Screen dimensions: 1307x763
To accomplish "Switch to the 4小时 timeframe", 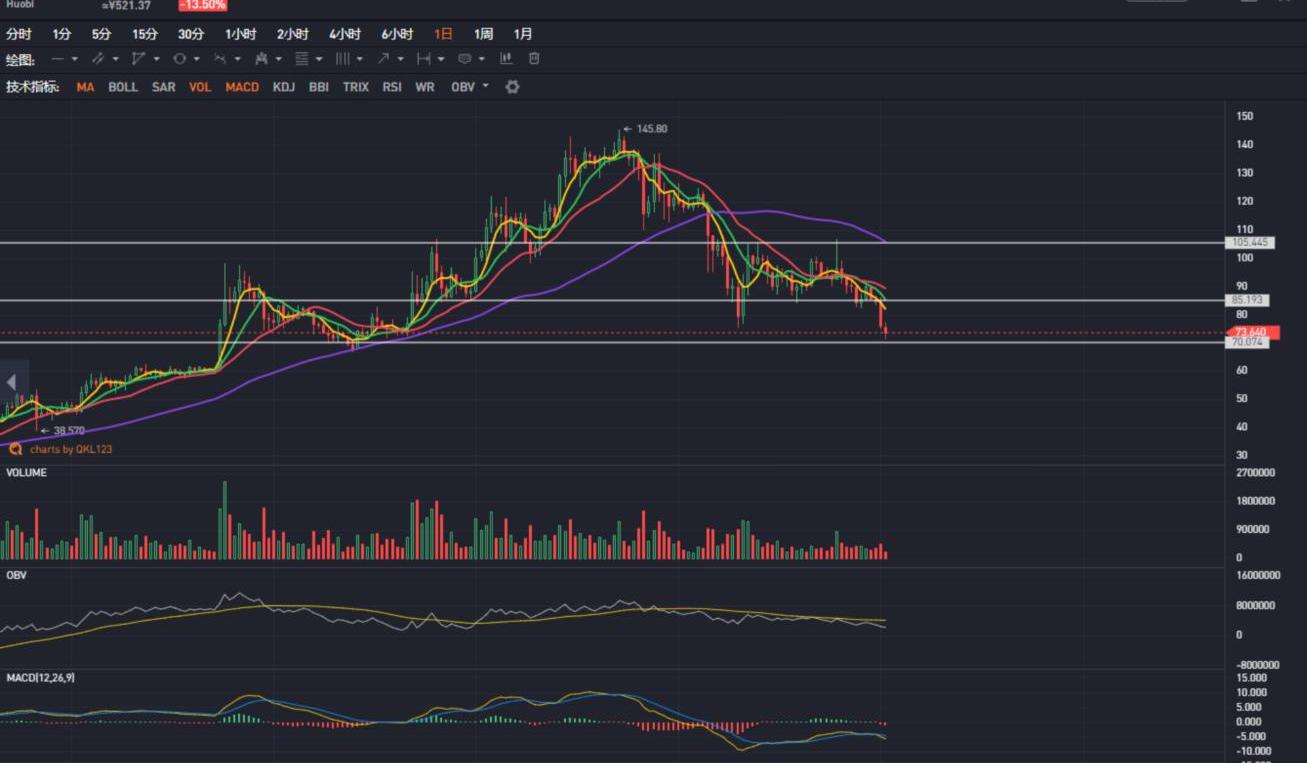I will pyautogui.click(x=345, y=34).
